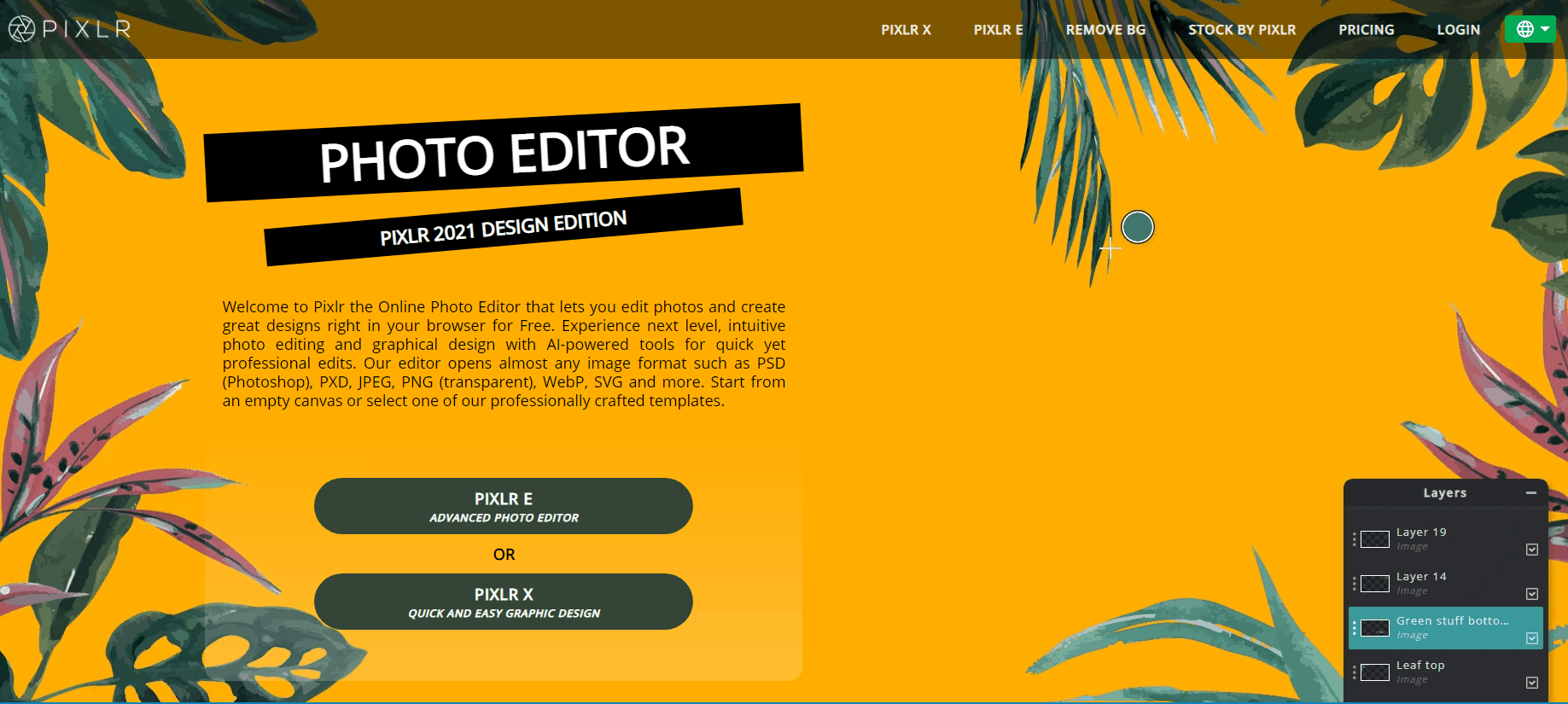The height and width of the screenshot is (704, 1568).
Task: Select the Layer 19 thumbnail
Action: pyautogui.click(x=1374, y=539)
